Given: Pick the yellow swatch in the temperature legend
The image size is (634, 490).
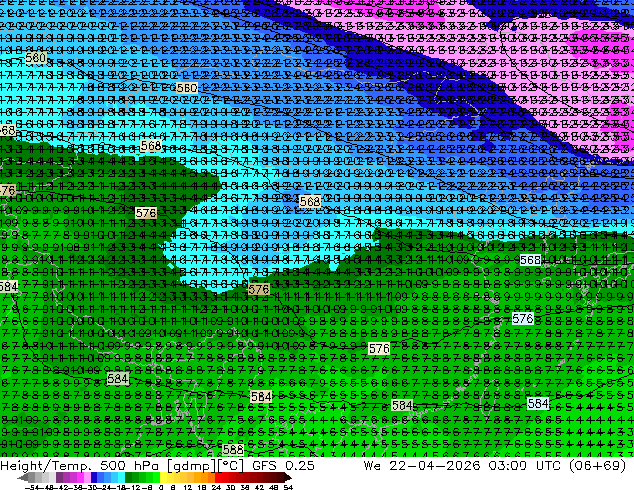Looking at the screenshot, I should tap(163, 478).
